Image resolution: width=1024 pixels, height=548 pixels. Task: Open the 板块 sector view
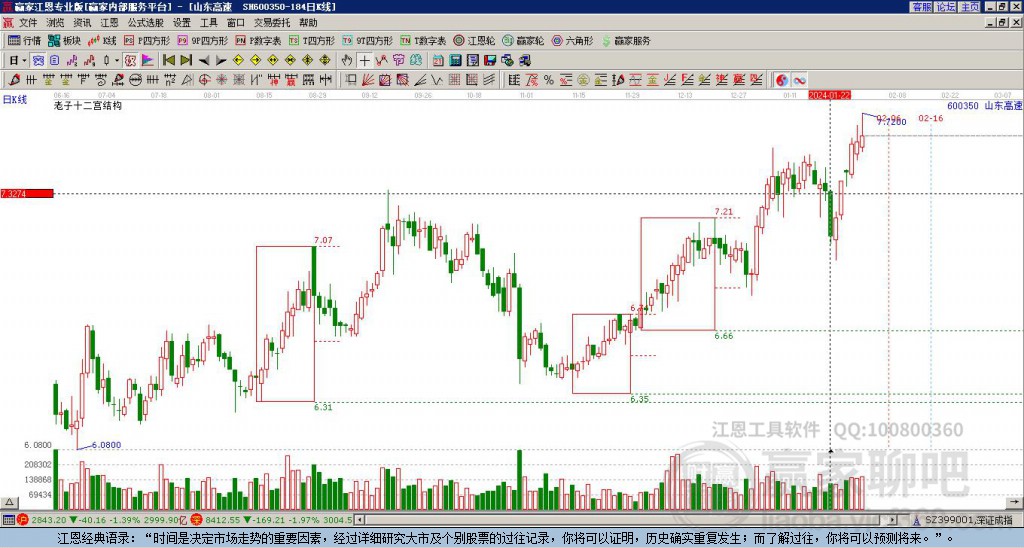point(65,40)
